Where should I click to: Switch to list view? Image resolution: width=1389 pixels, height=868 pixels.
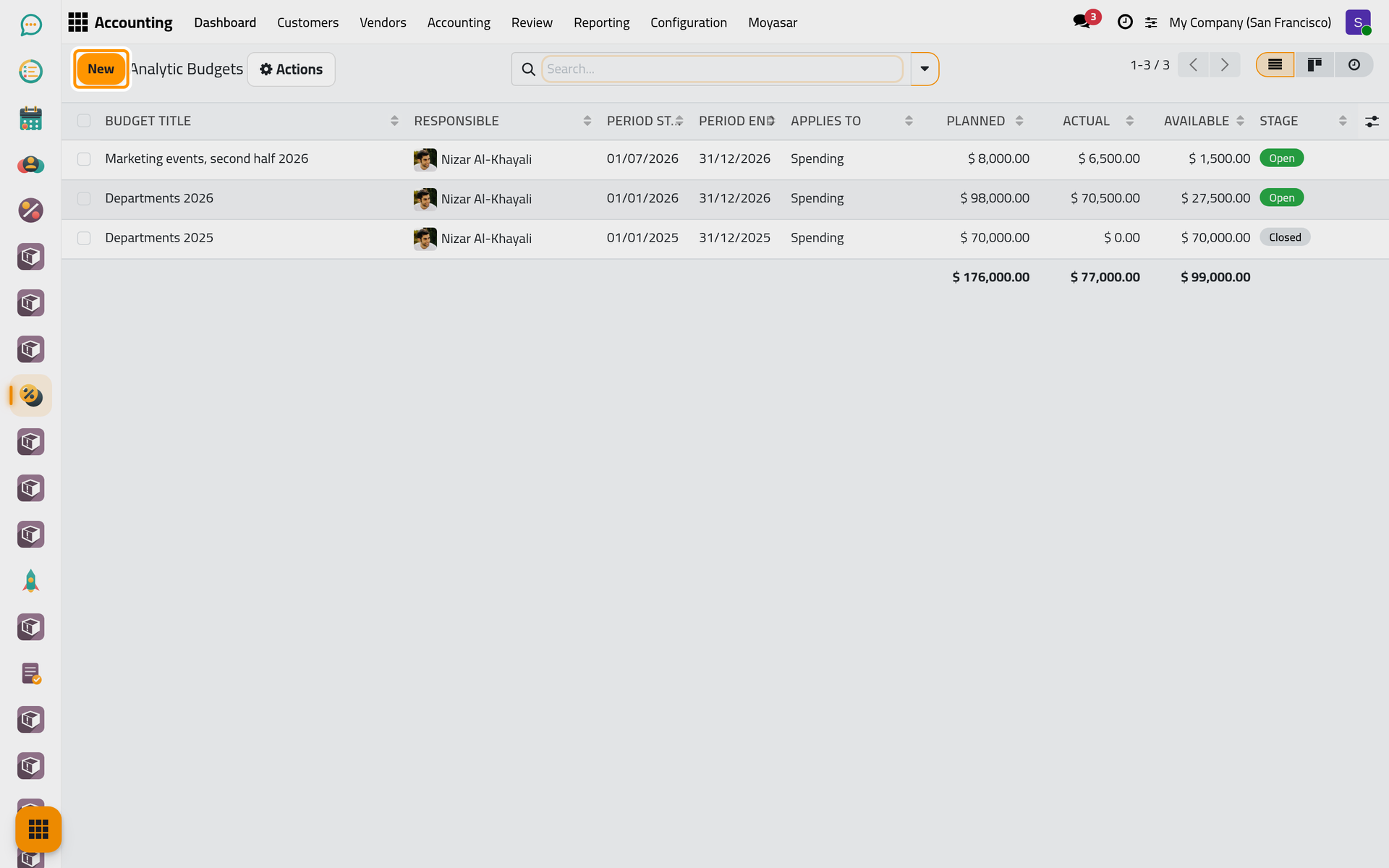tap(1275, 65)
